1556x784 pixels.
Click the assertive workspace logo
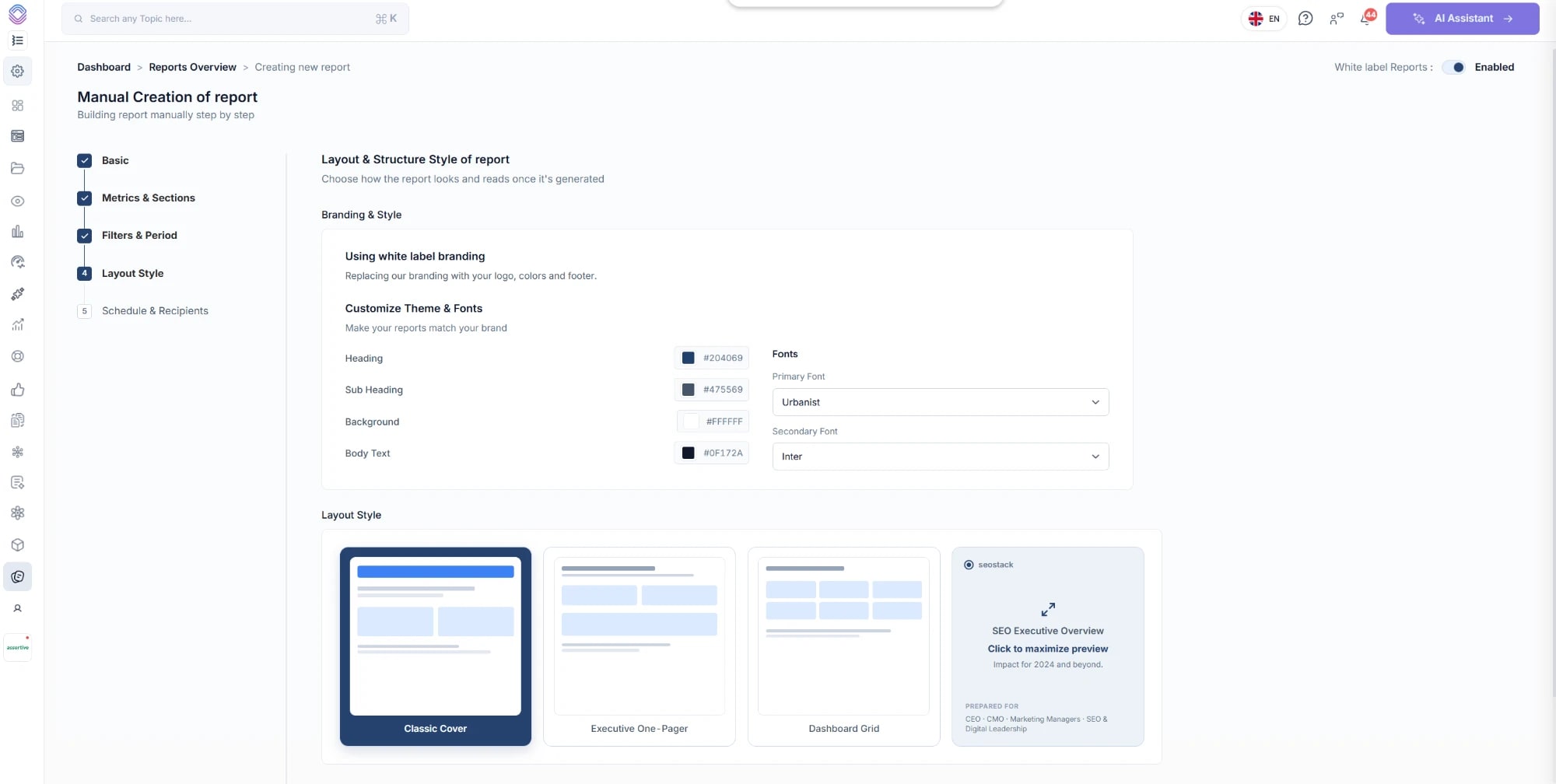[x=17, y=647]
